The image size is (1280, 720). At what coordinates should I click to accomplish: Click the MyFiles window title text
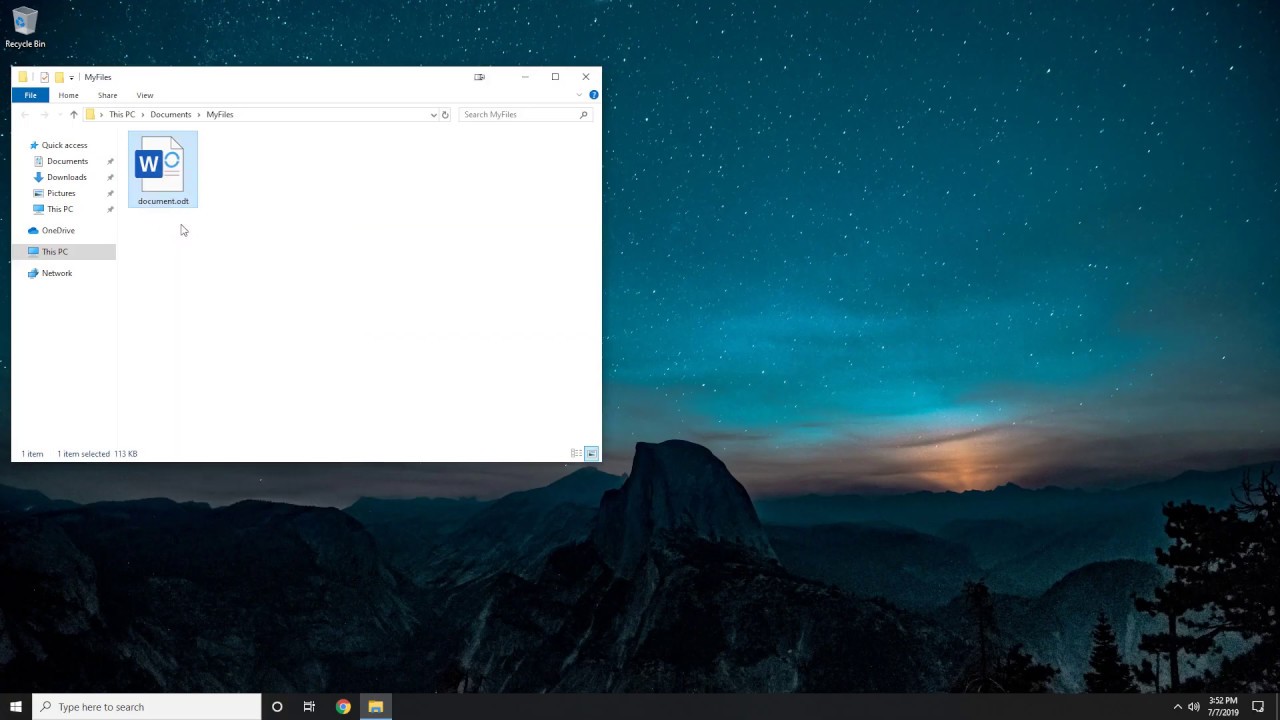click(98, 77)
